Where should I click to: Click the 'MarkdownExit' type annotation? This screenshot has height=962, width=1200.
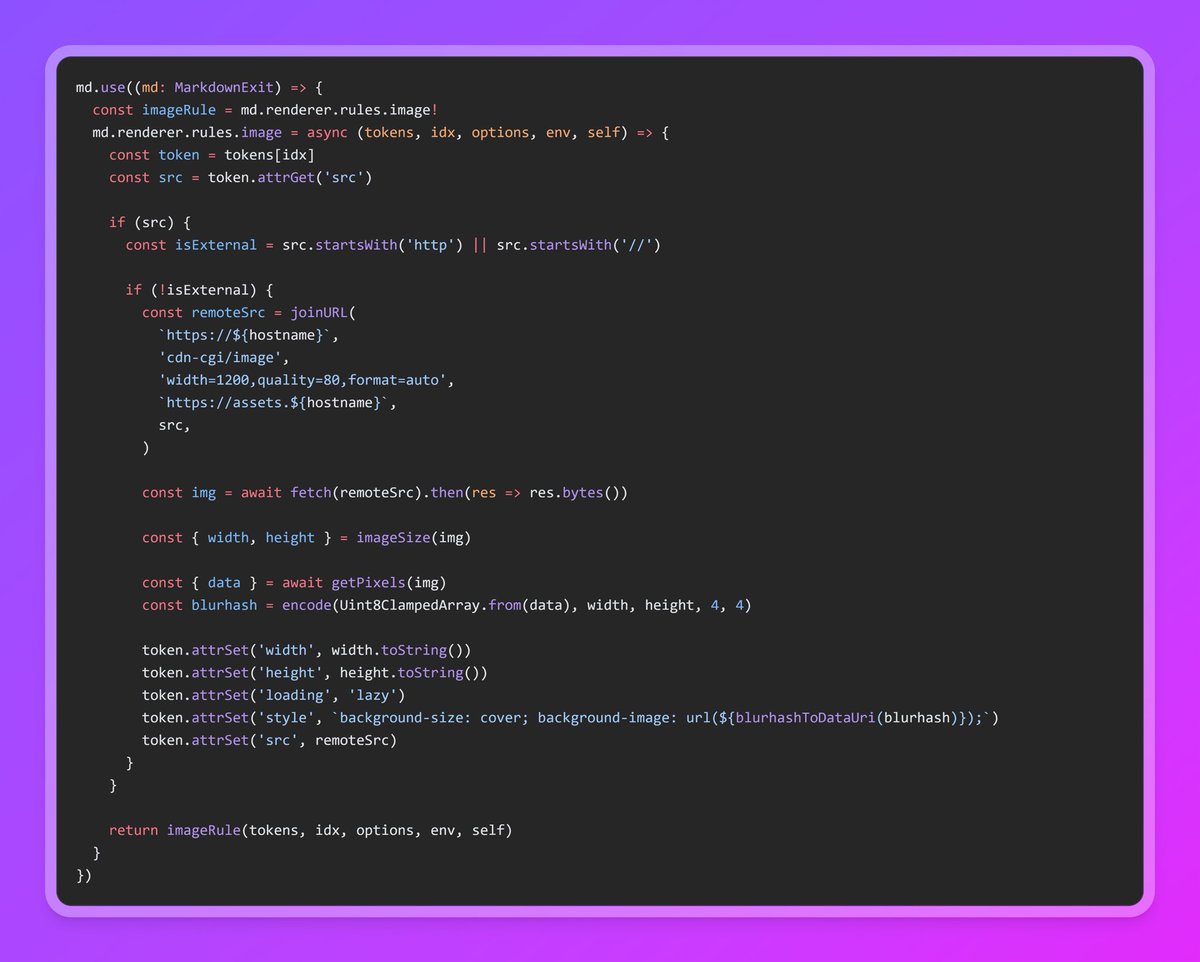[224, 87]
